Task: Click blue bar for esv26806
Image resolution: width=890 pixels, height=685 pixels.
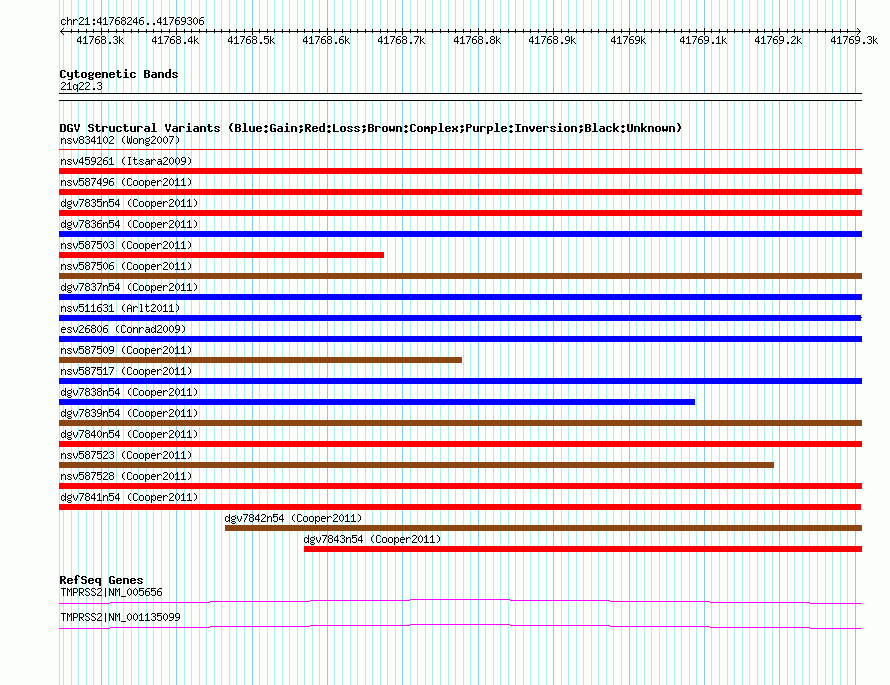Action: coord(460,339)
